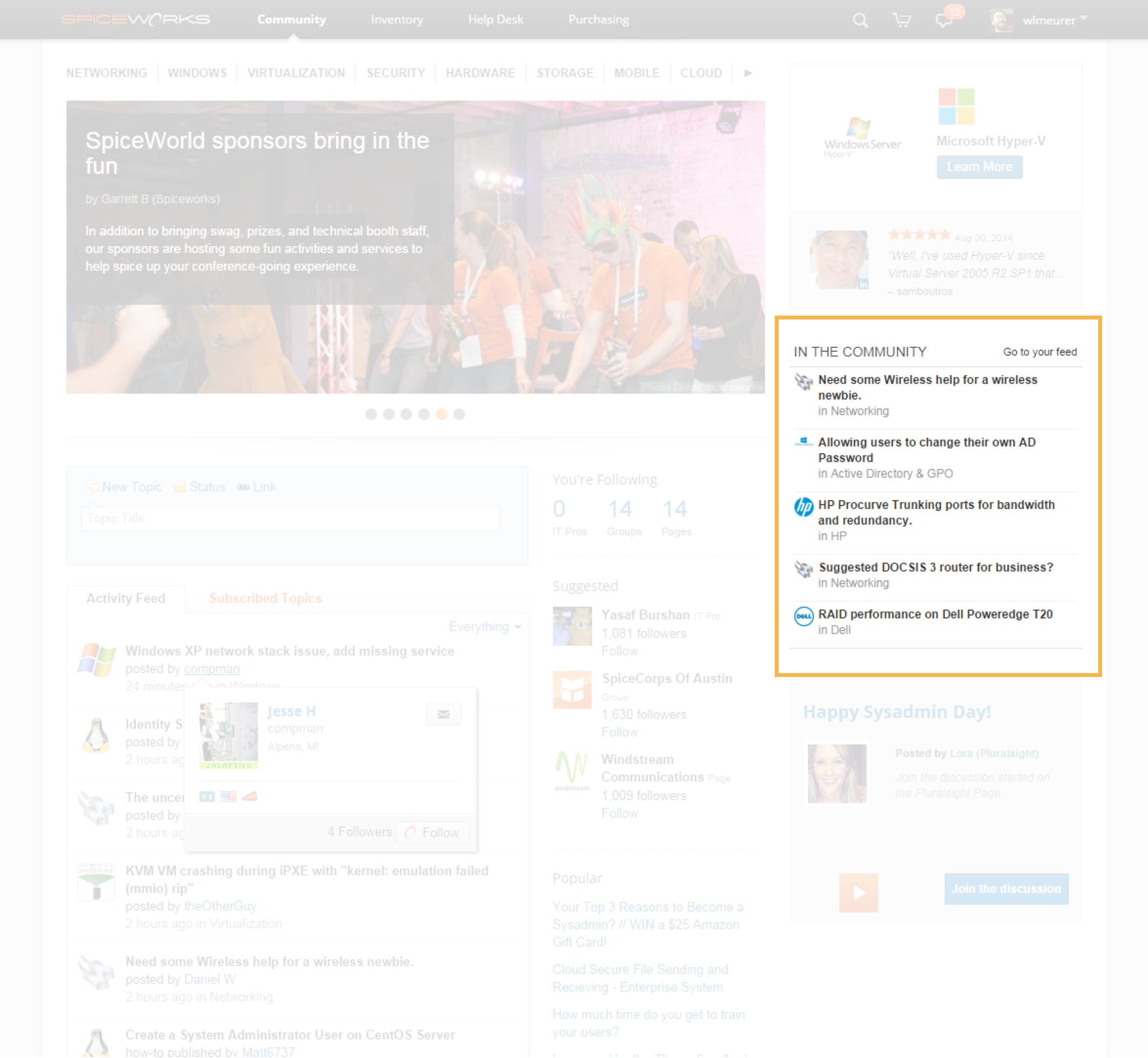Select the NETWORKING category
The width and height of the screenshot is (1148, 1058).
pos(106,73)
